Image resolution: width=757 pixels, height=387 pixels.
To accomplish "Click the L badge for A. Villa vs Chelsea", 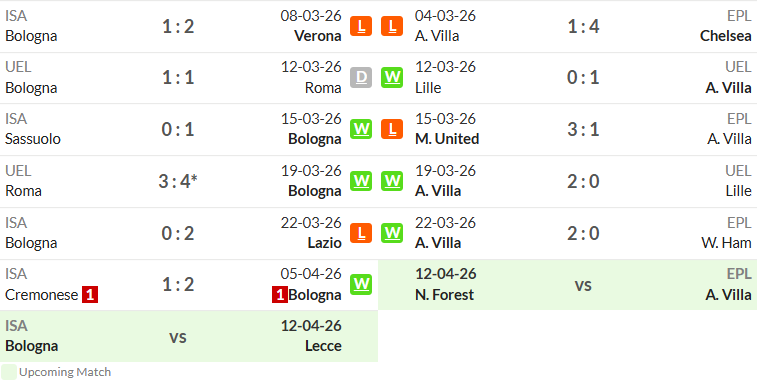I will (x=392, y=26).
